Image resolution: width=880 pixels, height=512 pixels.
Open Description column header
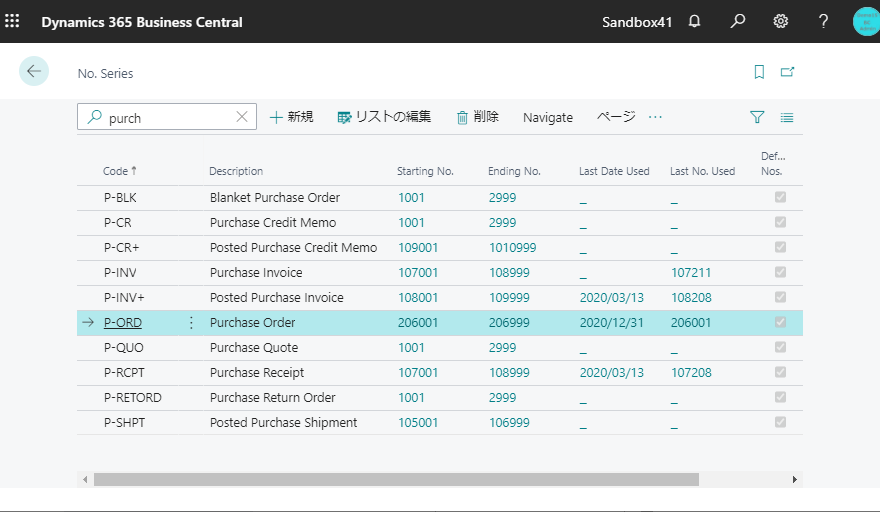[236, 171]
